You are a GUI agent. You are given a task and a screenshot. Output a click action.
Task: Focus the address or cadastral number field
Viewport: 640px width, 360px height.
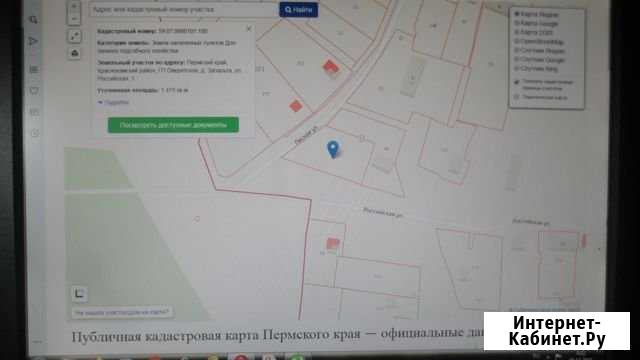(184, 9)
